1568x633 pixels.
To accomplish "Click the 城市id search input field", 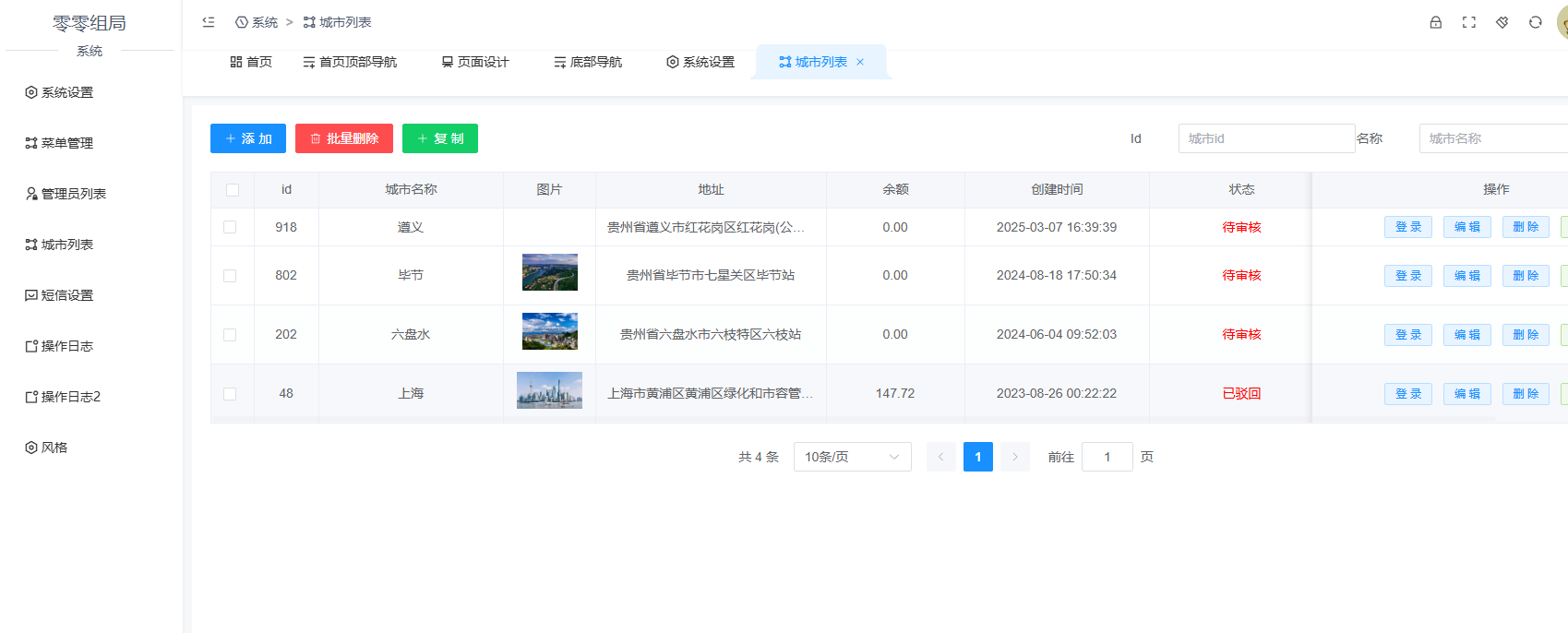I will [x=1266, y=138].
